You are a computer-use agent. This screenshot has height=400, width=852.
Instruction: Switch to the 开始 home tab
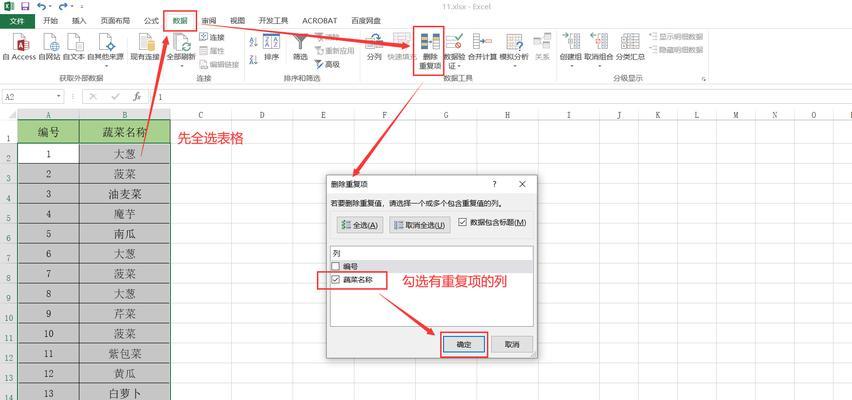point(50,21)
